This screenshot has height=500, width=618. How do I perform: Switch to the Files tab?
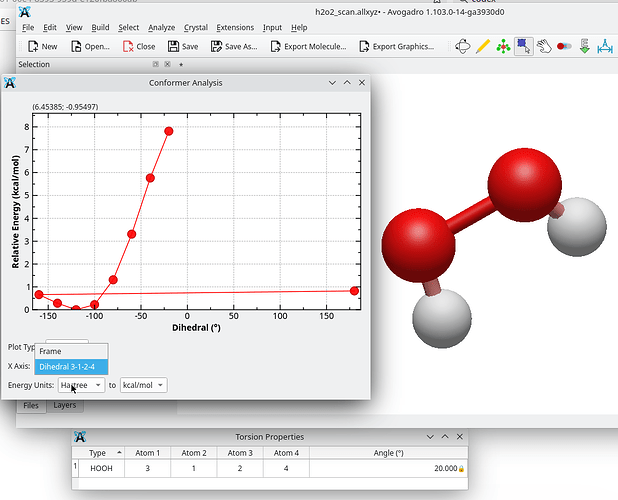pos(31,405)
